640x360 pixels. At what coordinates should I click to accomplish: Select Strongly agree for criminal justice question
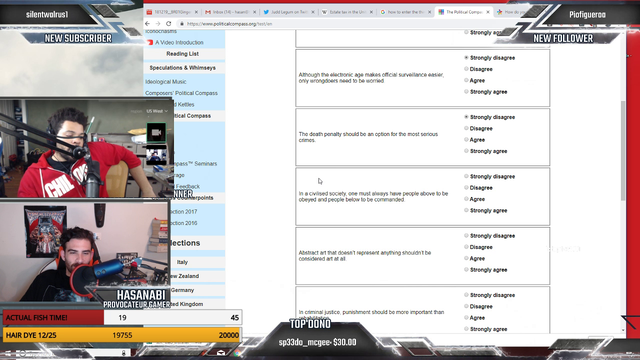pos(466,329)
